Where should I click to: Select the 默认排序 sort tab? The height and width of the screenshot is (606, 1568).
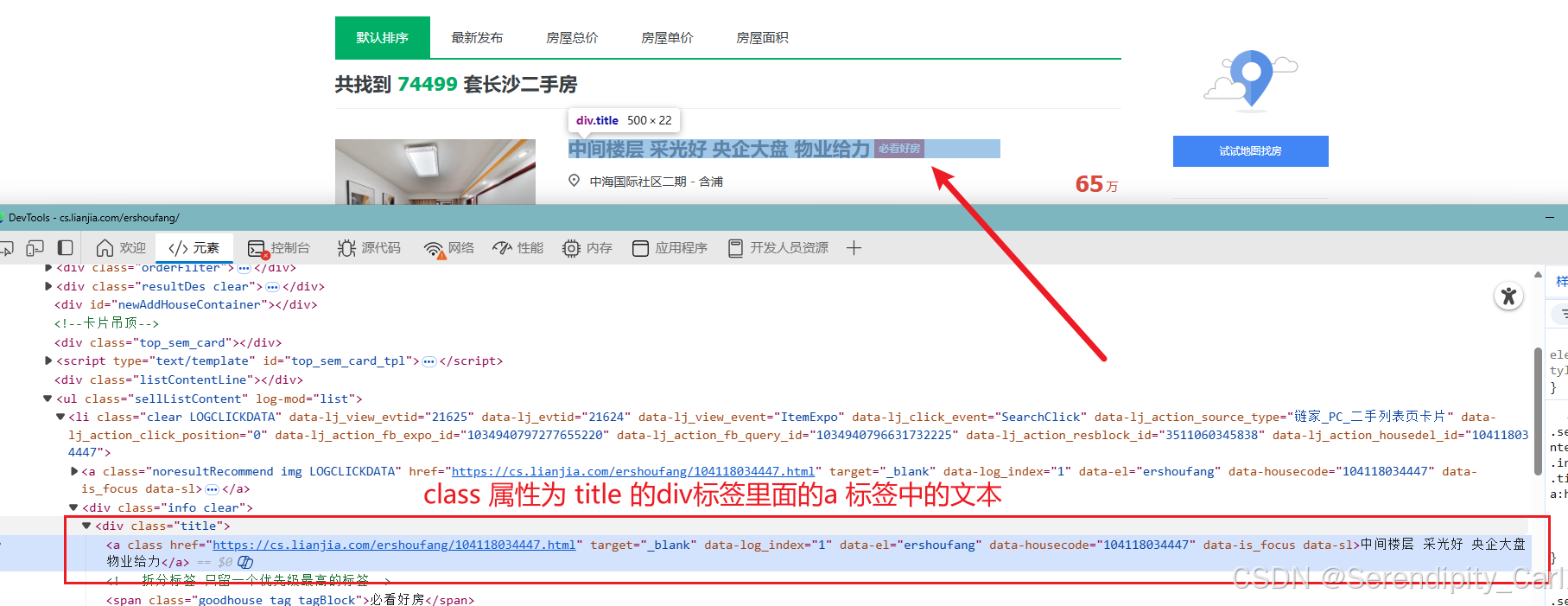point(383,37)
